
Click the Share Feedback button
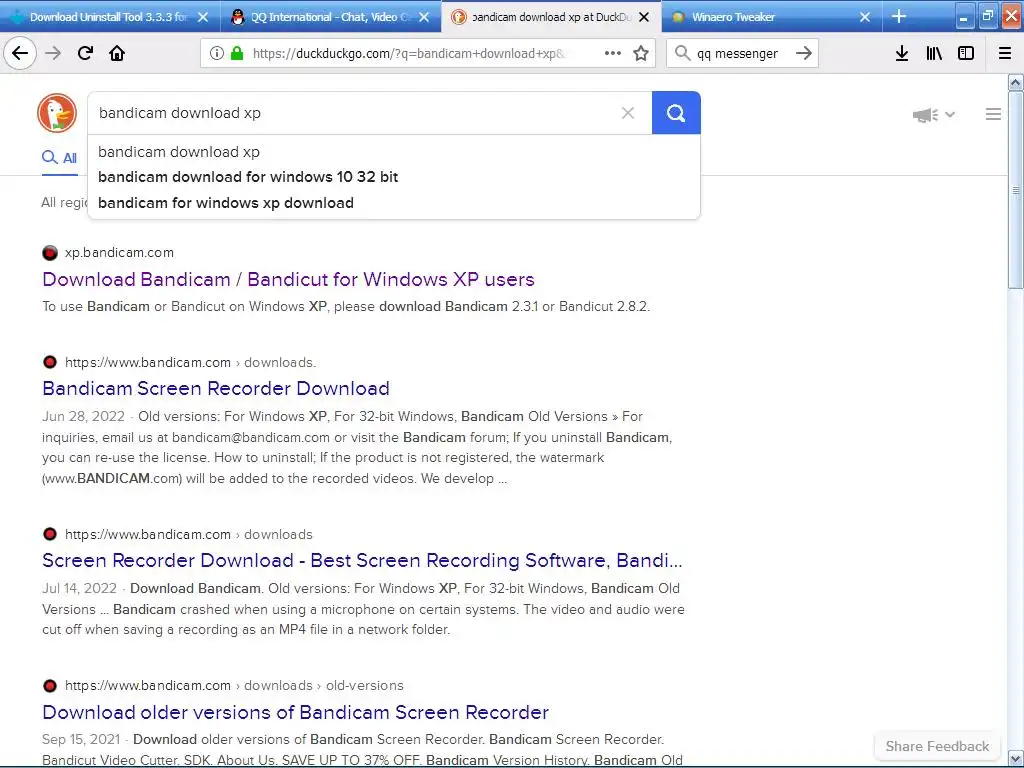[937, 746]
